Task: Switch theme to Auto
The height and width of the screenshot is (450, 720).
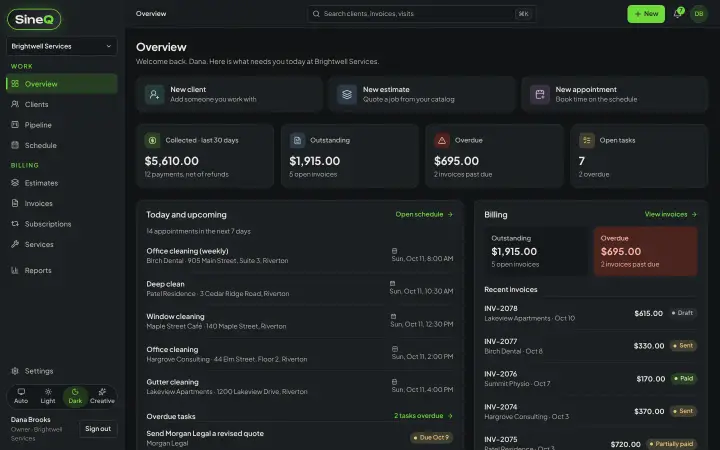Action: coord(21,396)
